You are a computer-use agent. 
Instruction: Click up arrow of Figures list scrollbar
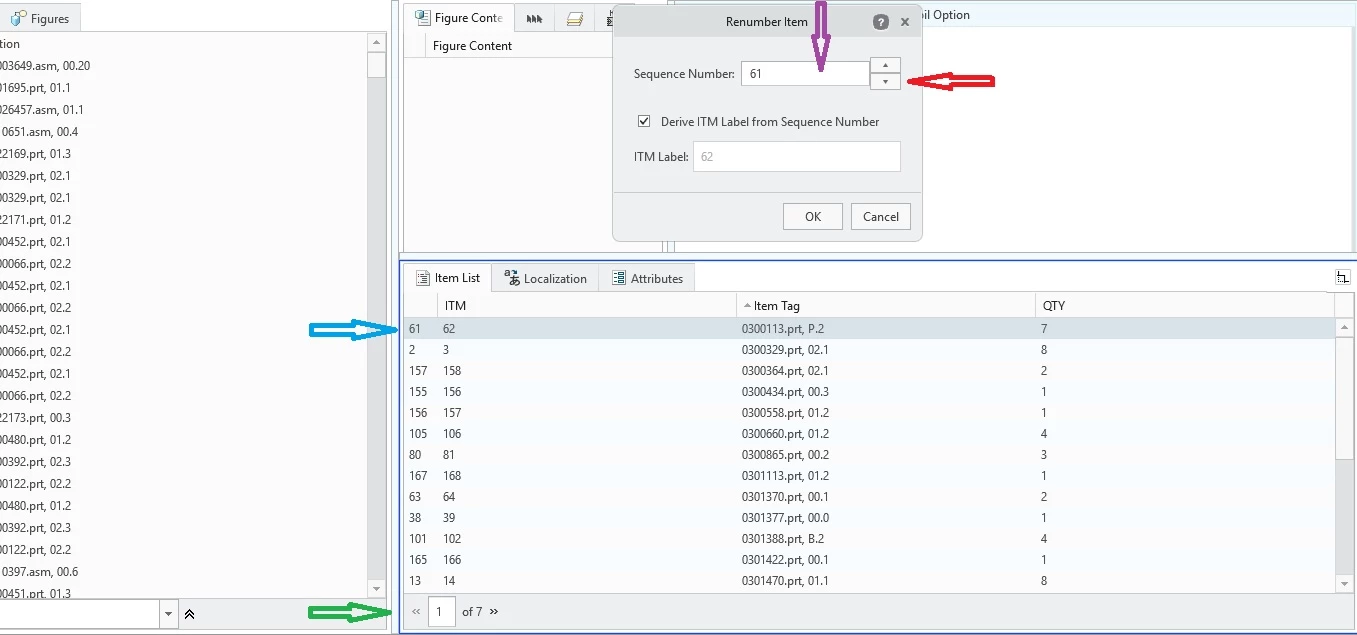(x=376, y=42)
